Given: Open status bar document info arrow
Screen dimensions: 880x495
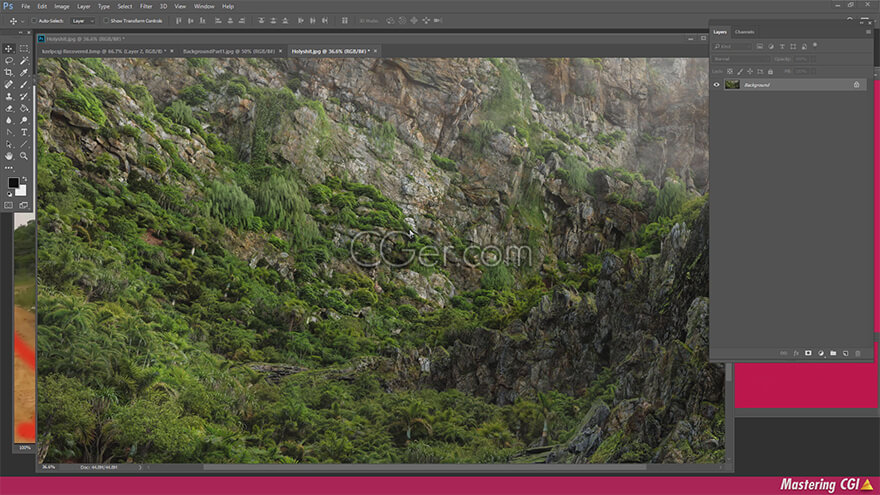Looking at the screenshot, I should 140,467.
